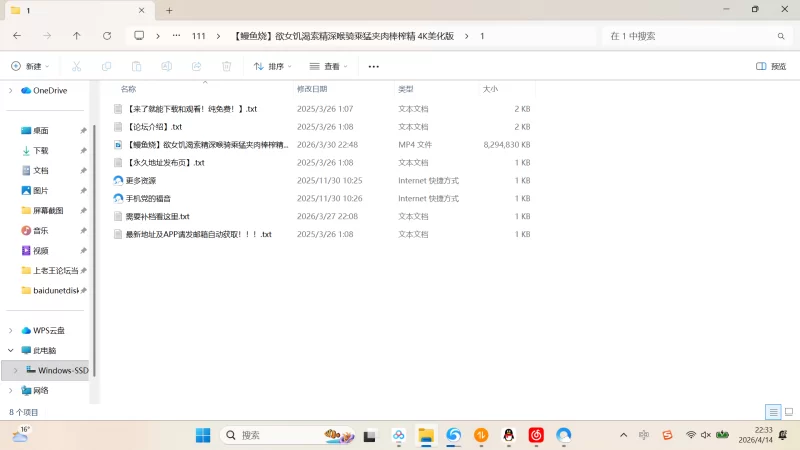
Task: Open a new tab with the plus button
Action: coord(169,10)
